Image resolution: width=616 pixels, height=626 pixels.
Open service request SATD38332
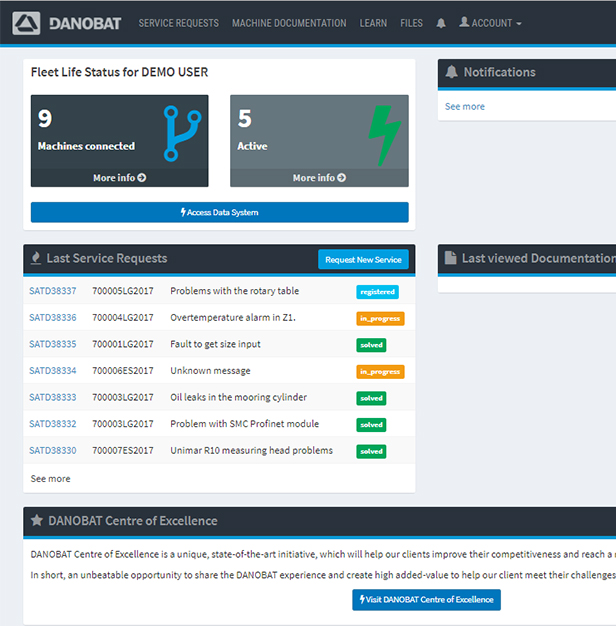point(53,424)
